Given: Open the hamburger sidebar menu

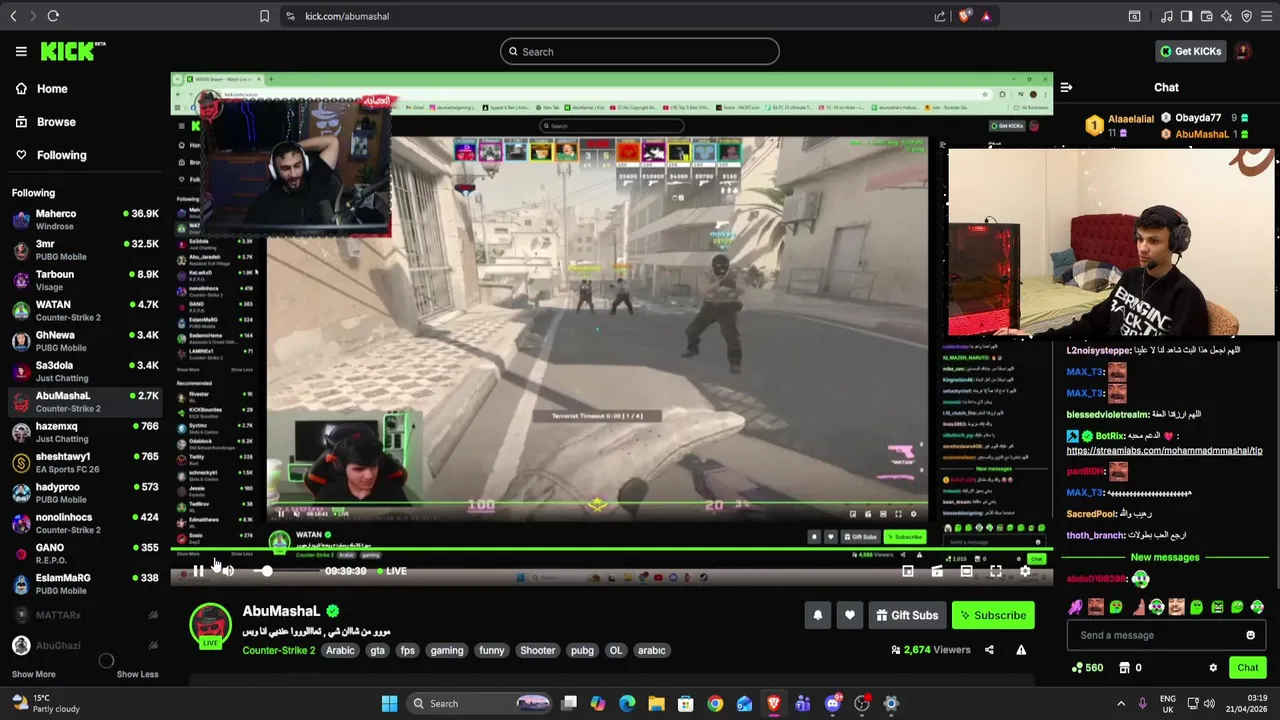Looking at the screenshot, I should point(21,51).
